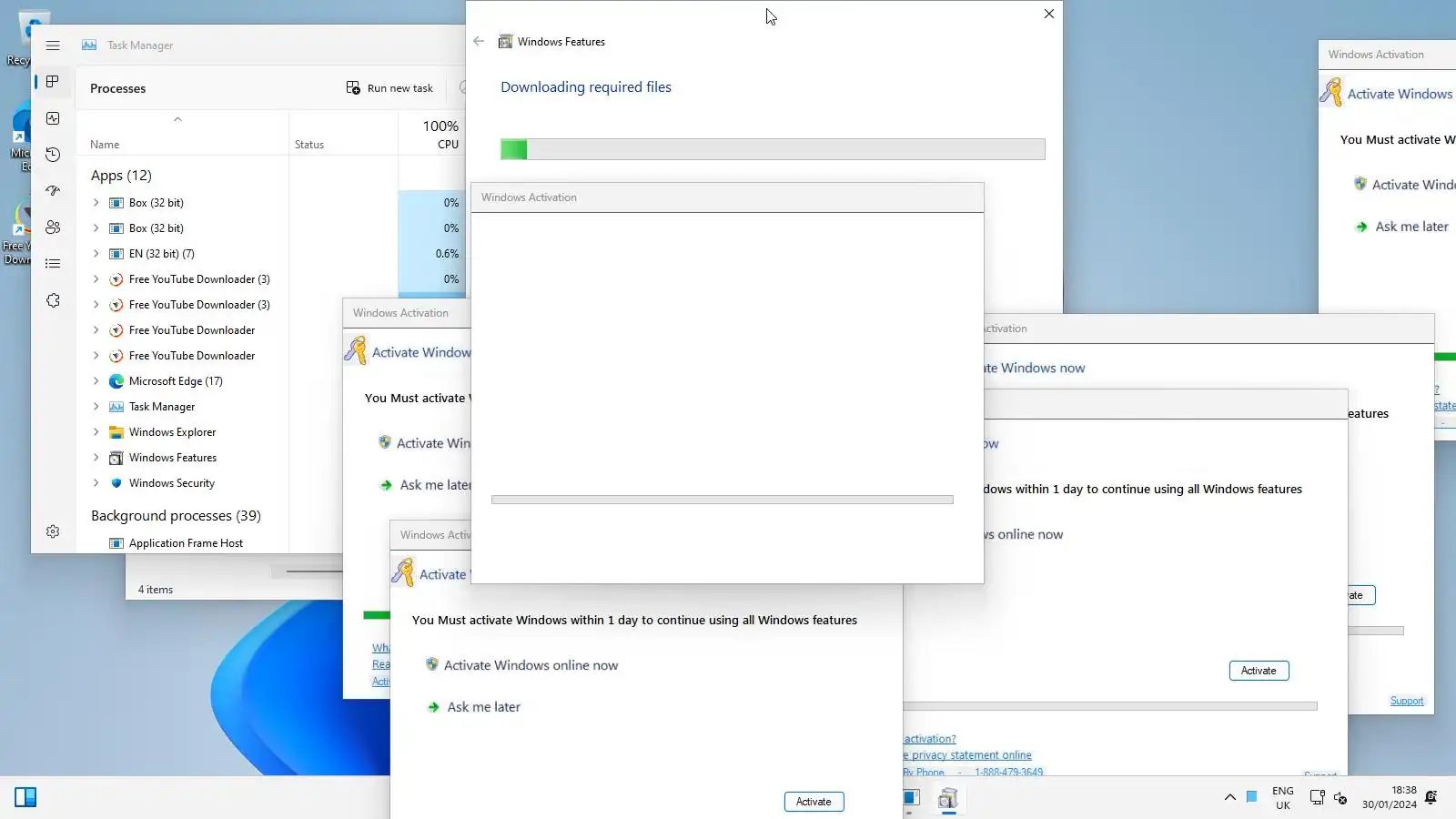
Task: Click the Activate button above the privacy statement link
Action: [x=1259, y=671]
